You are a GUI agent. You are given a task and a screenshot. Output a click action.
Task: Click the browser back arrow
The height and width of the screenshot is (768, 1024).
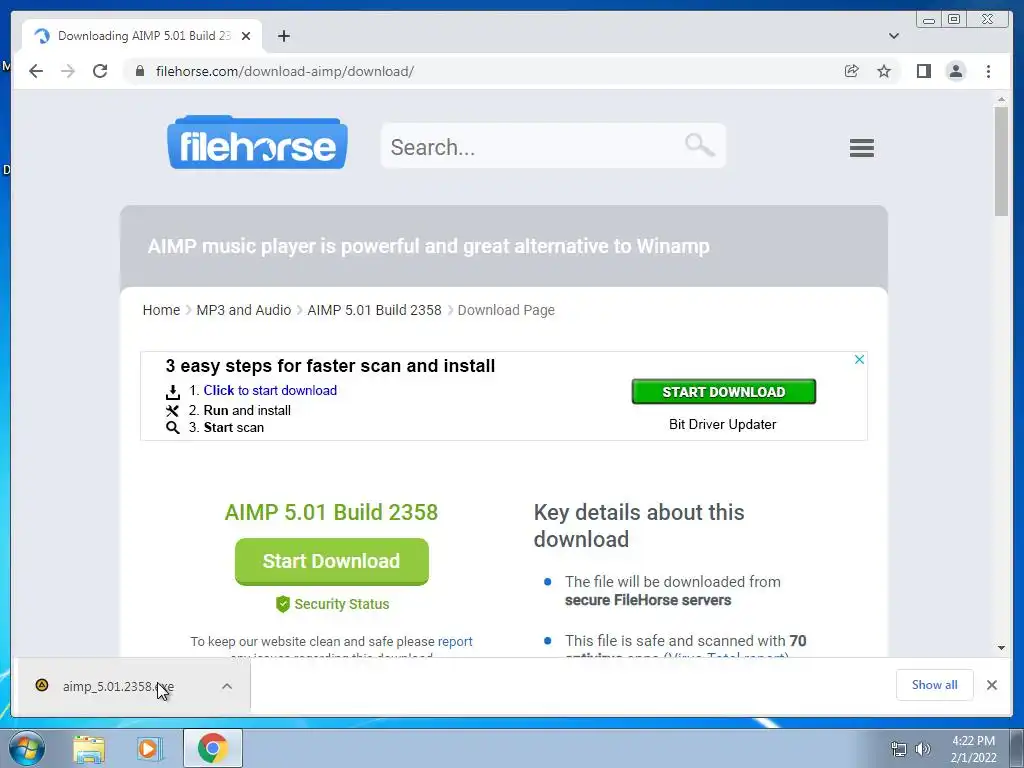(36, 71)
